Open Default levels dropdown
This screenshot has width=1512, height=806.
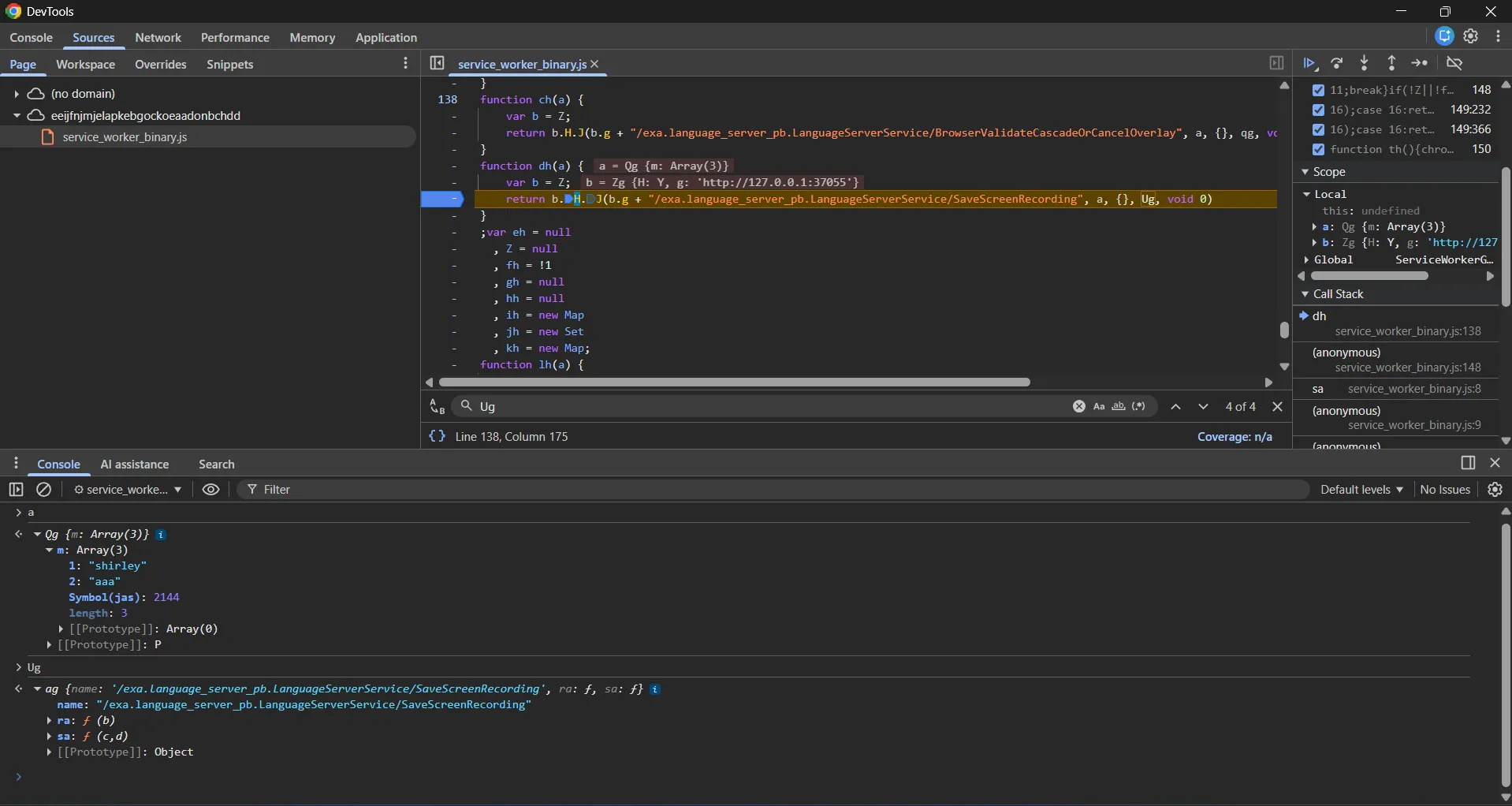click(1361, 490)
